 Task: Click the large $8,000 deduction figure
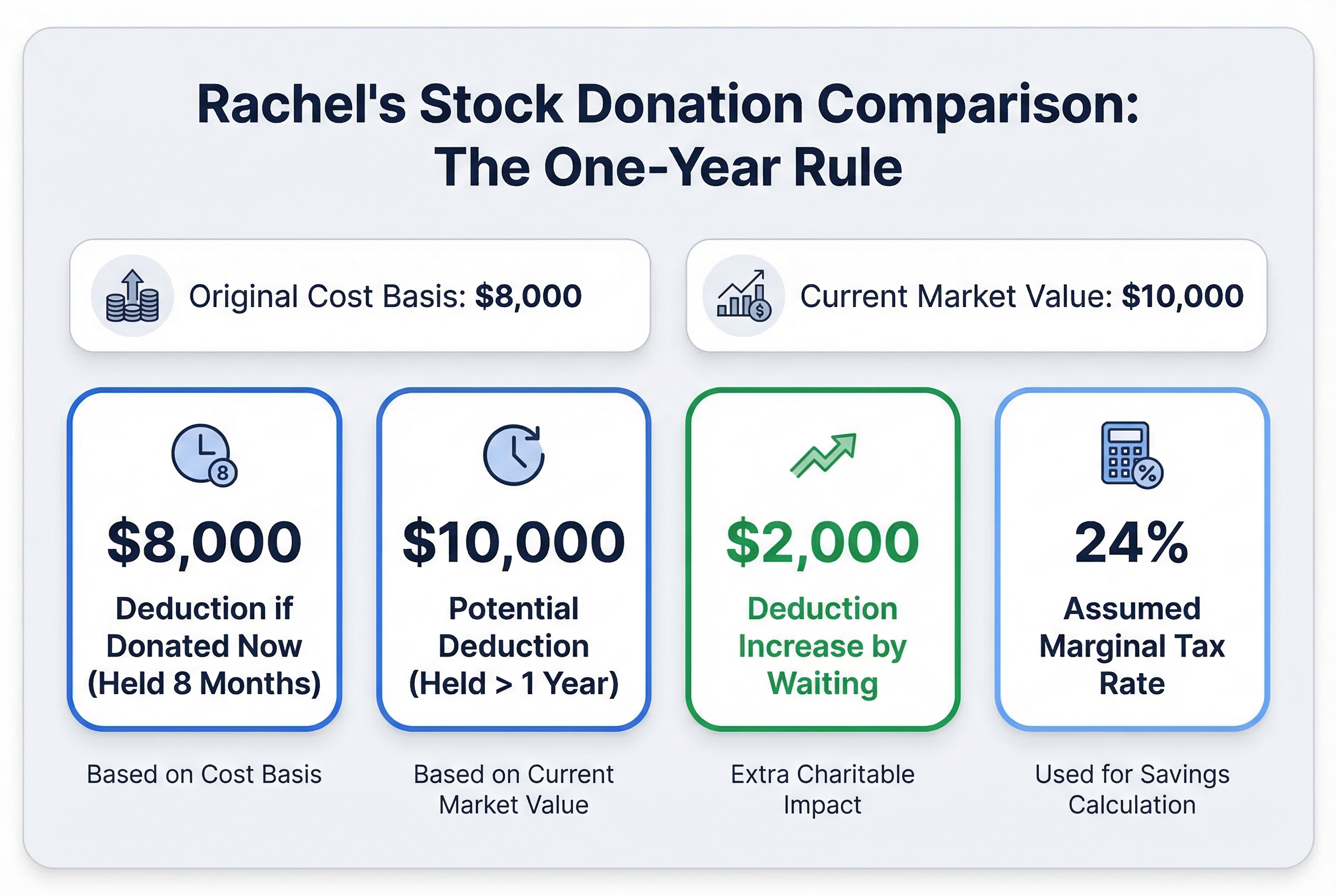[x=204, y=542]
